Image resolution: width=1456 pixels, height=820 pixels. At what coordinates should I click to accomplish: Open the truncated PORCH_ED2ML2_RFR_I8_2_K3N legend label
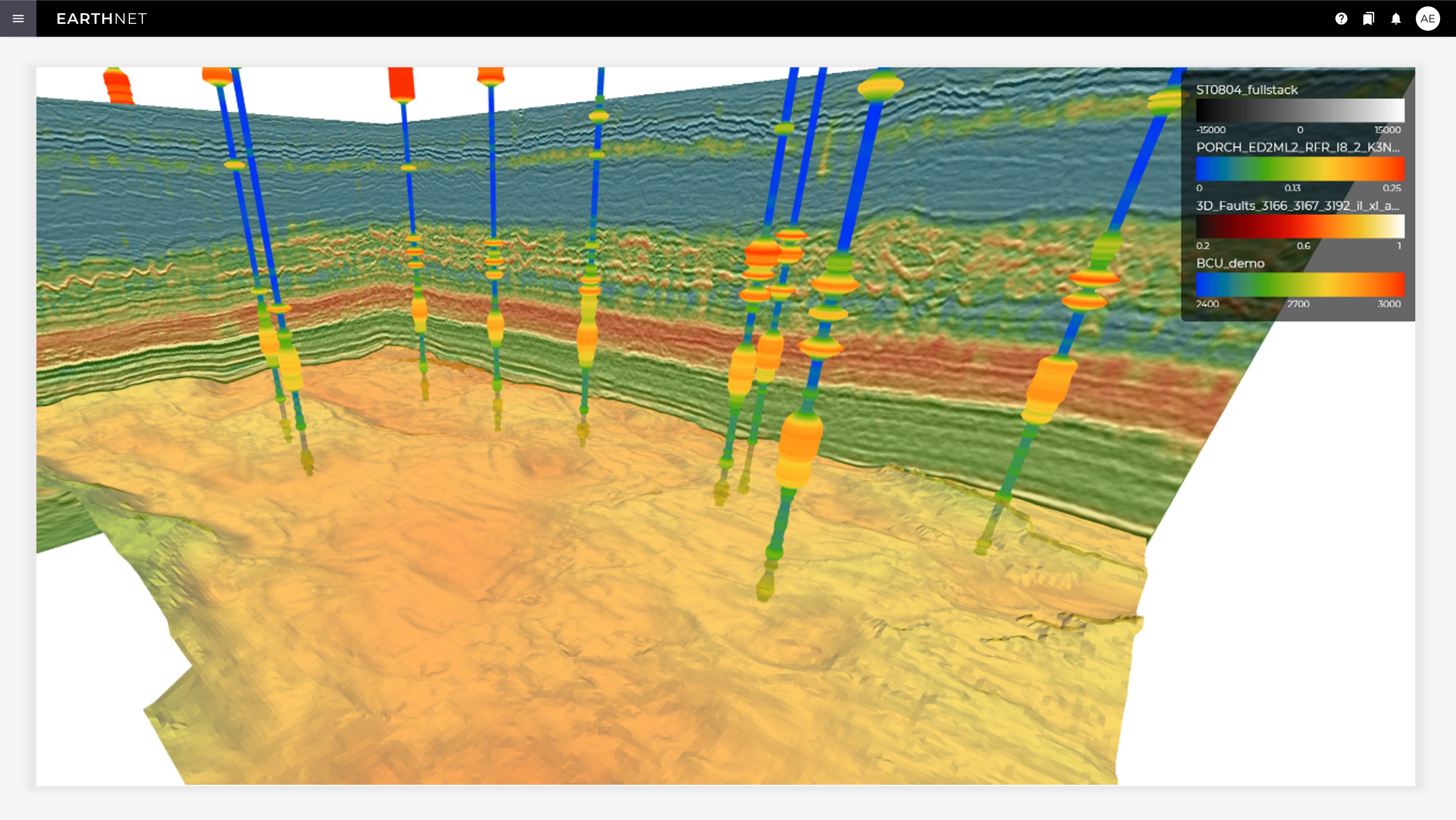point(1298,148)
